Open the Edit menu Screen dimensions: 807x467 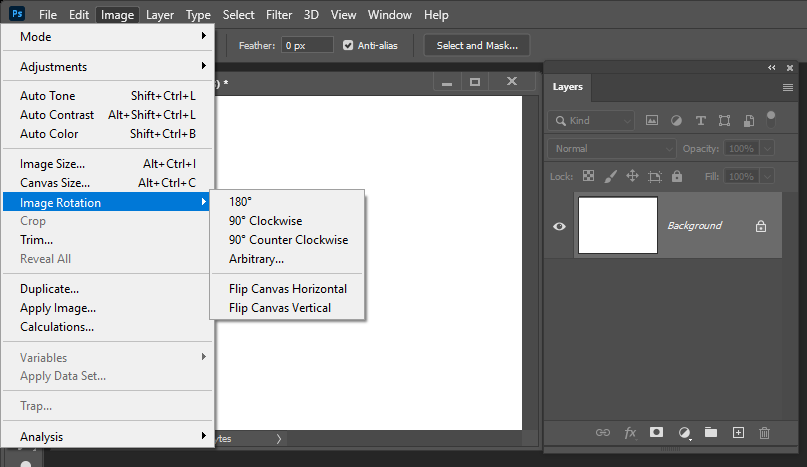pos(79,15)
